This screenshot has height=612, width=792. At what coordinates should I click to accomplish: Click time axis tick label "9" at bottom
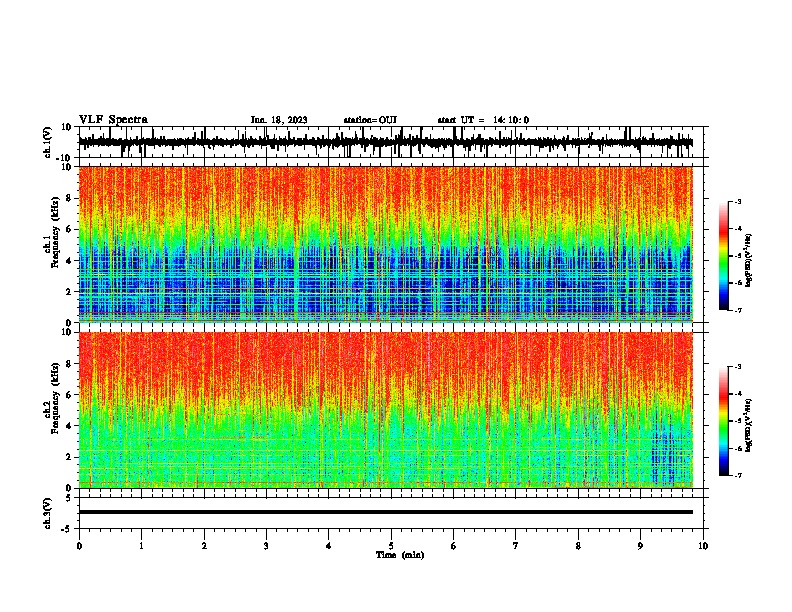pyautogui.click(x=640, y=546)
